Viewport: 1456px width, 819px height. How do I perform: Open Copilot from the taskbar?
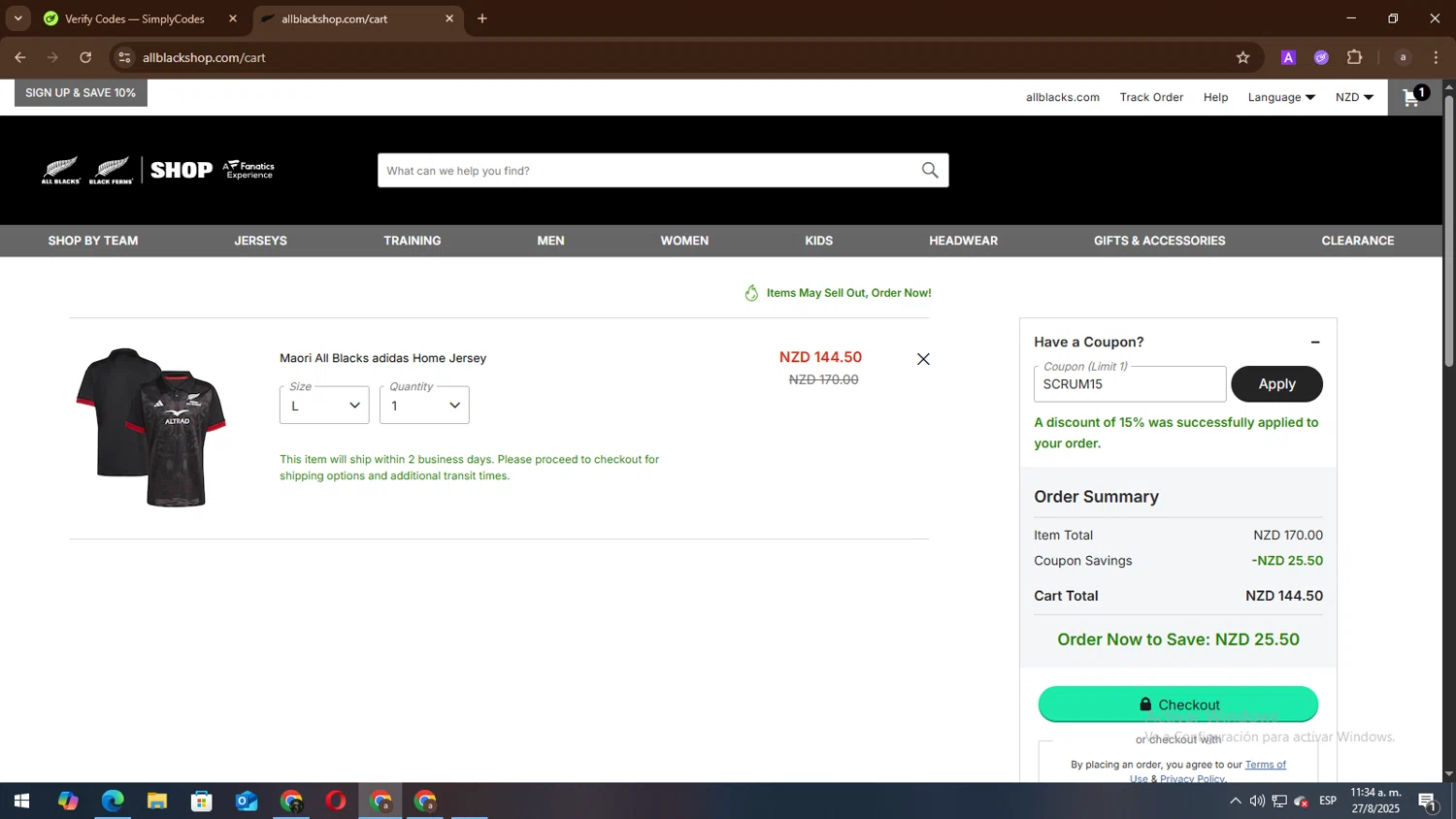(68, 802)
